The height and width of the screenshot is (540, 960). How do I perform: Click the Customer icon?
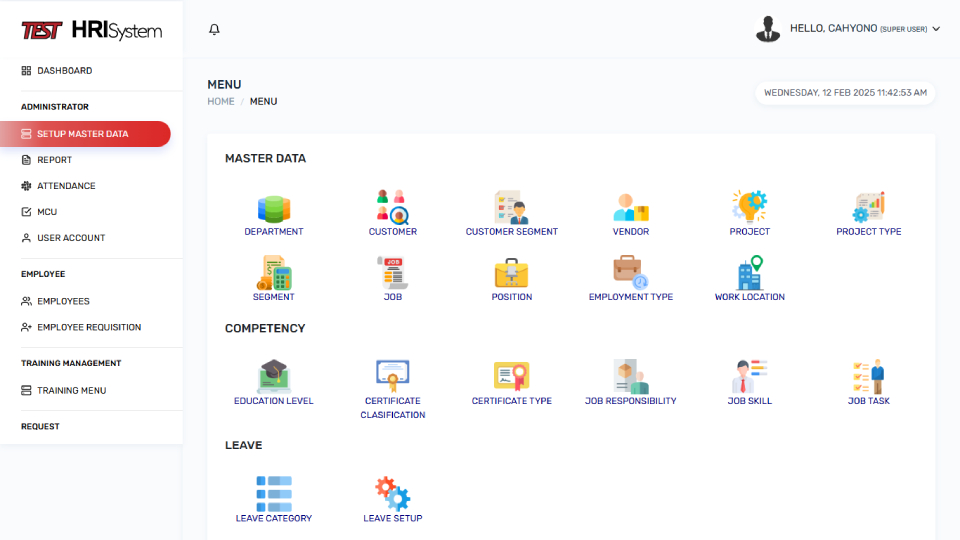[392, 208]
